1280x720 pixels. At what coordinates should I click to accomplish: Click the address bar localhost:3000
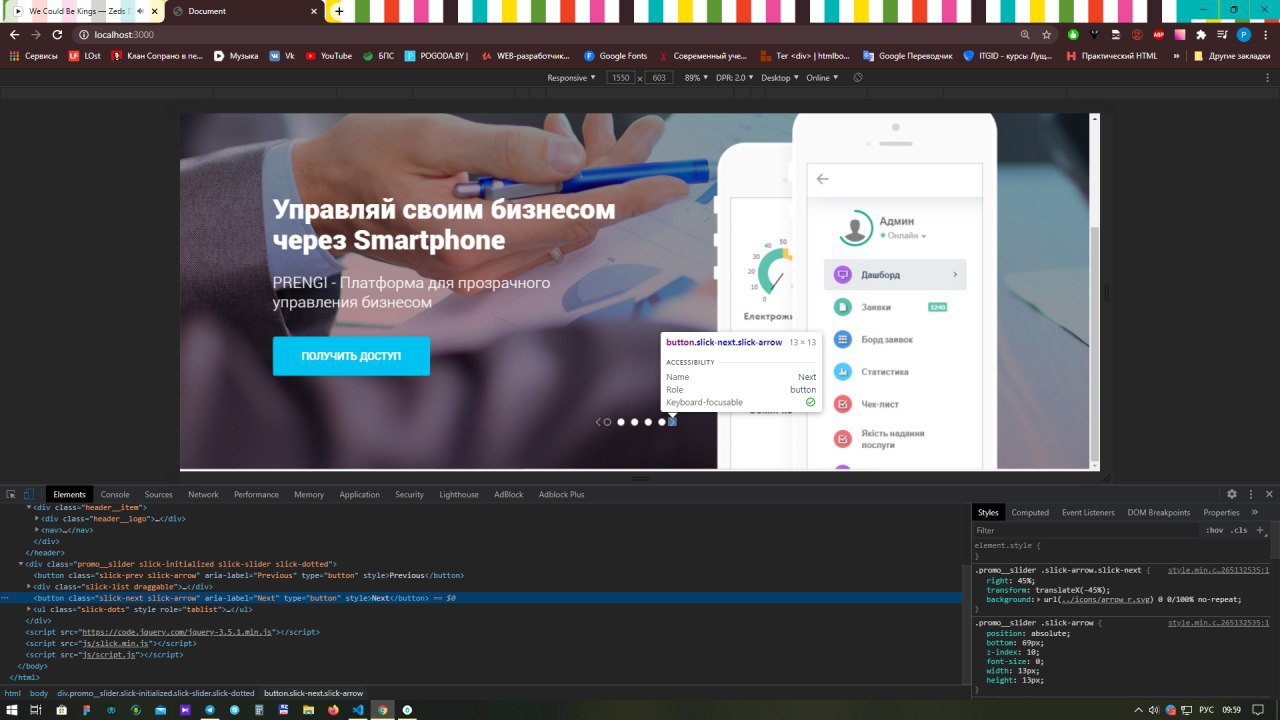[540, 34]
